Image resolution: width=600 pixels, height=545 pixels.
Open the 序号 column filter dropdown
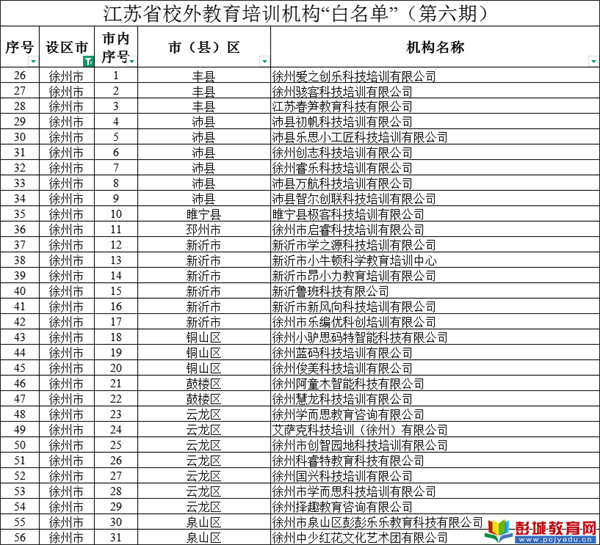coord(34,61)
